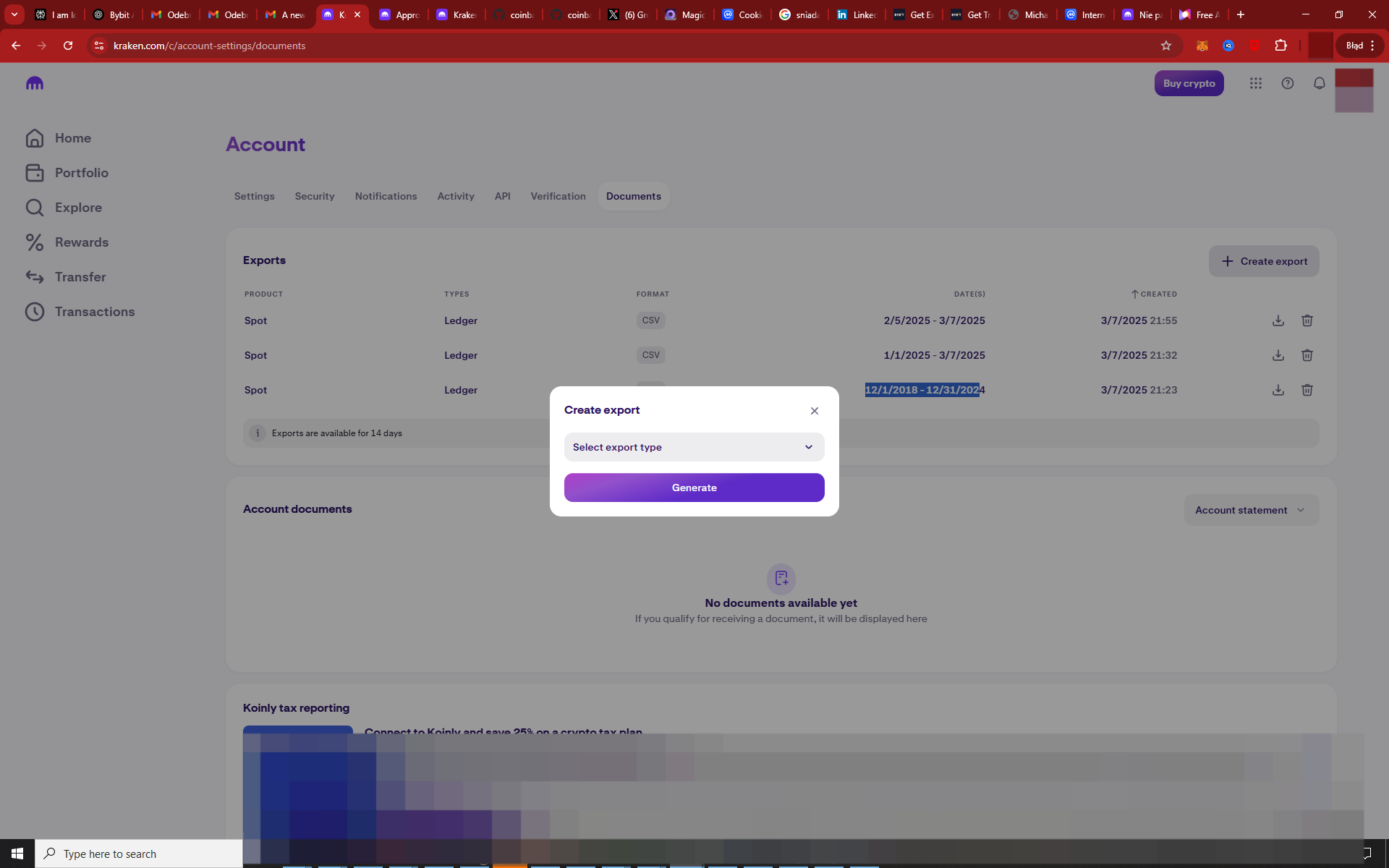This screenshot has width=1389, height=868.
Task: Go to Home in the sidebar
Action: tap(58, 138)
